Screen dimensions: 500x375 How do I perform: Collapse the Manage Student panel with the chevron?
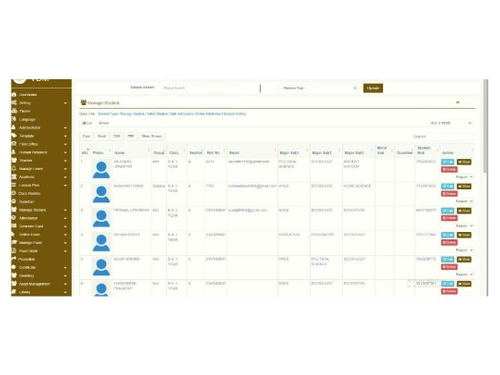point(458,102)
